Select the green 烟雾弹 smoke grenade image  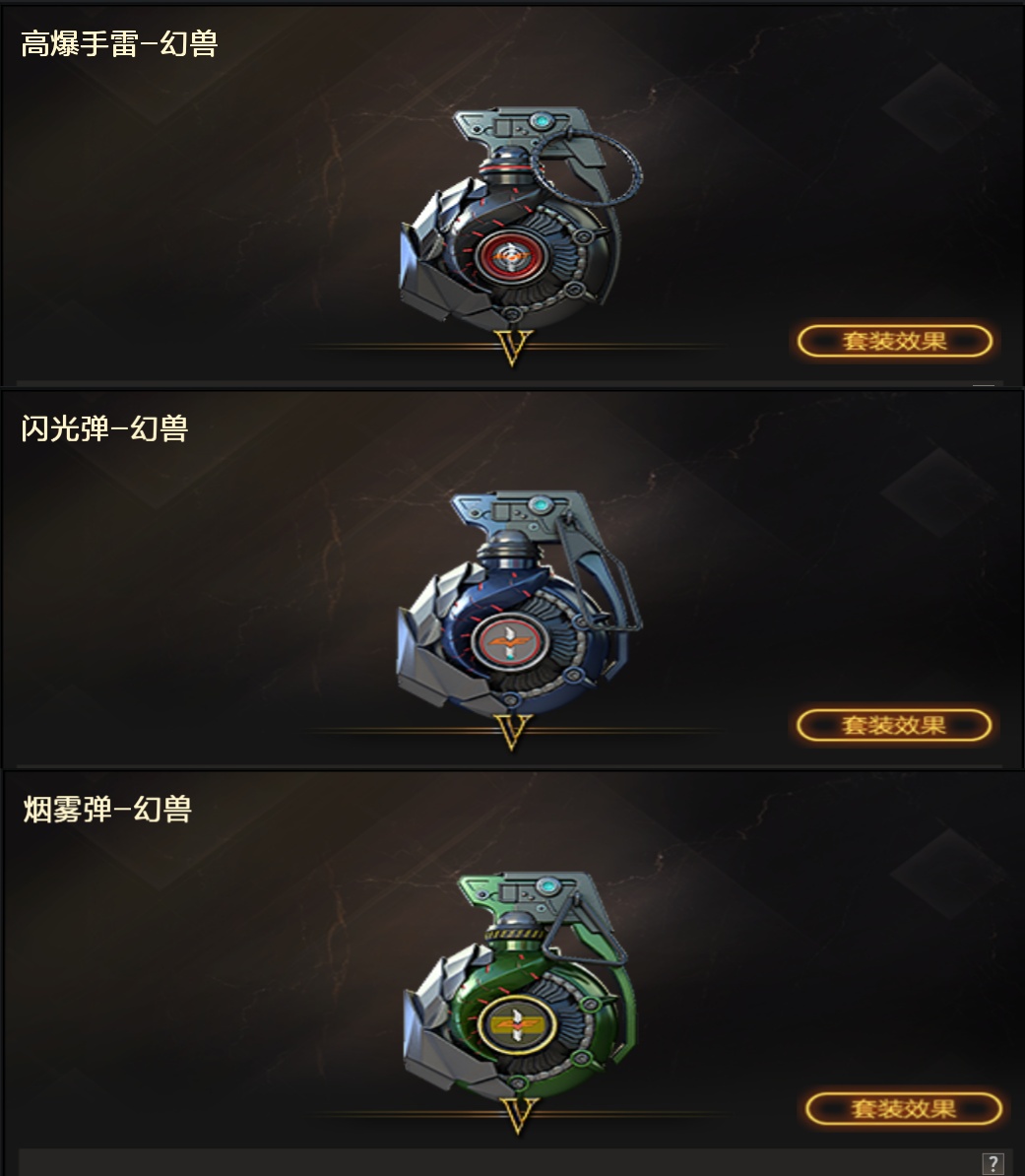520,984
